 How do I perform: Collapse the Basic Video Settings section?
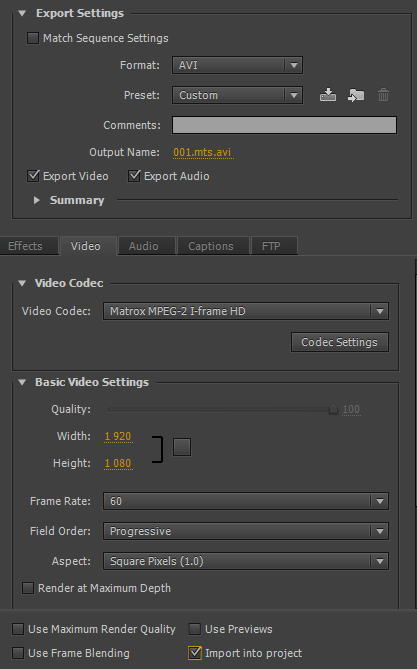pyautogui.click(x=22, y=382)
